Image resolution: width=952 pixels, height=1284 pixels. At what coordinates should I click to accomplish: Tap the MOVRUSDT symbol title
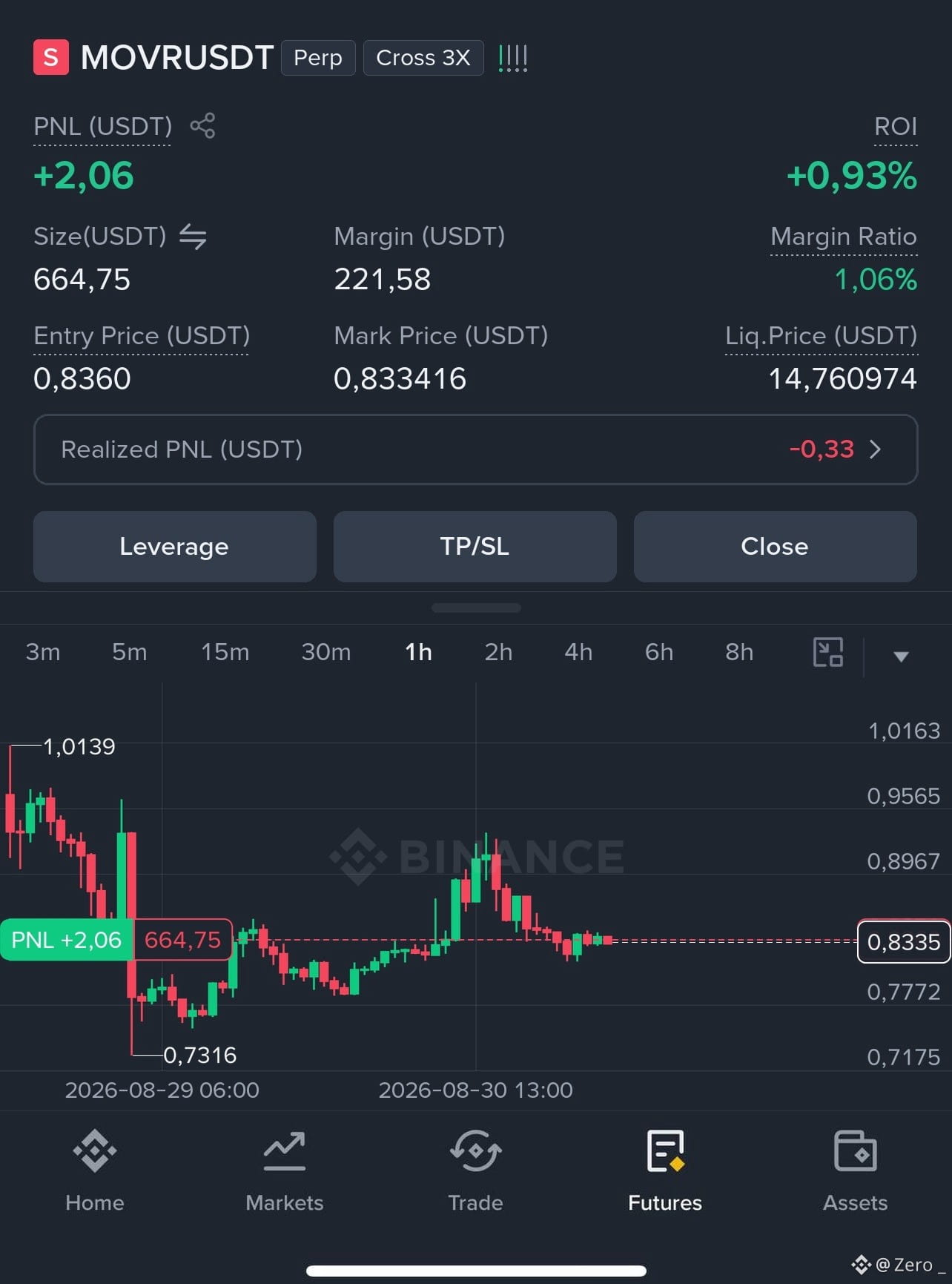coord(177,58)
